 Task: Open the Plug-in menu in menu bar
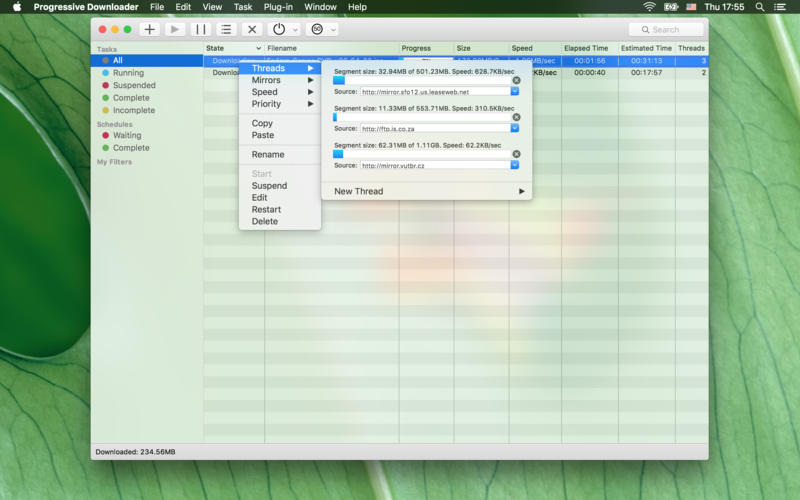click(278, 7)
